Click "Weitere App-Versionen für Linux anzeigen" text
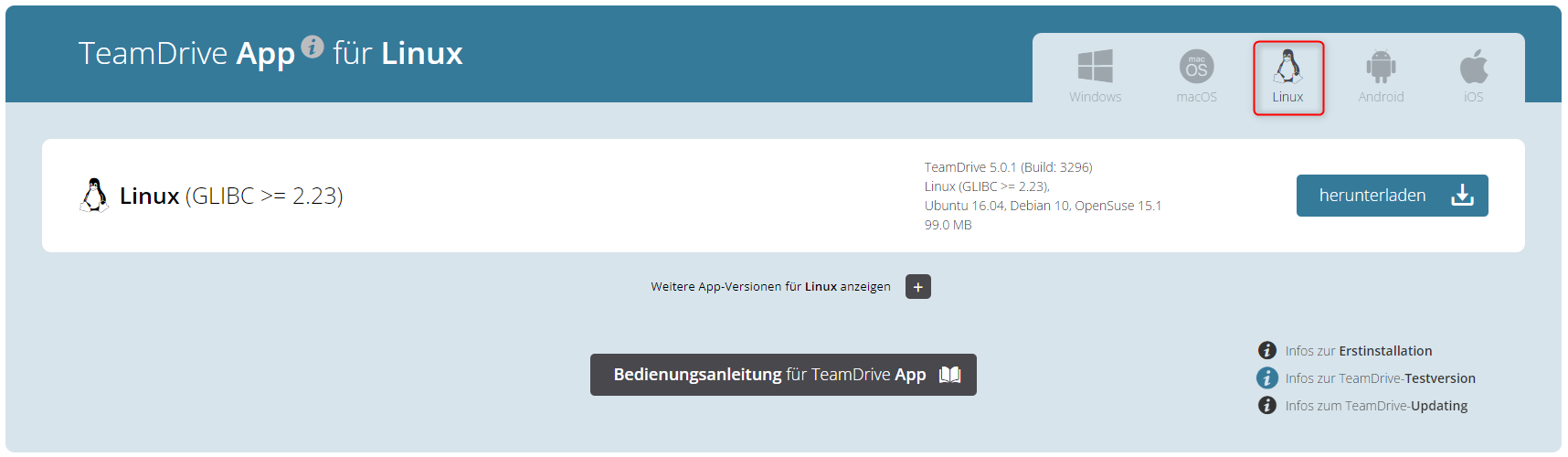 (770, 286)
